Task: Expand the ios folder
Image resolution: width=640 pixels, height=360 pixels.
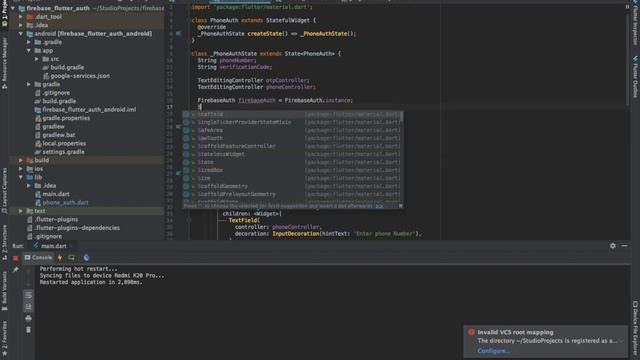Action: pyautogui.click(x=20, y=169)
